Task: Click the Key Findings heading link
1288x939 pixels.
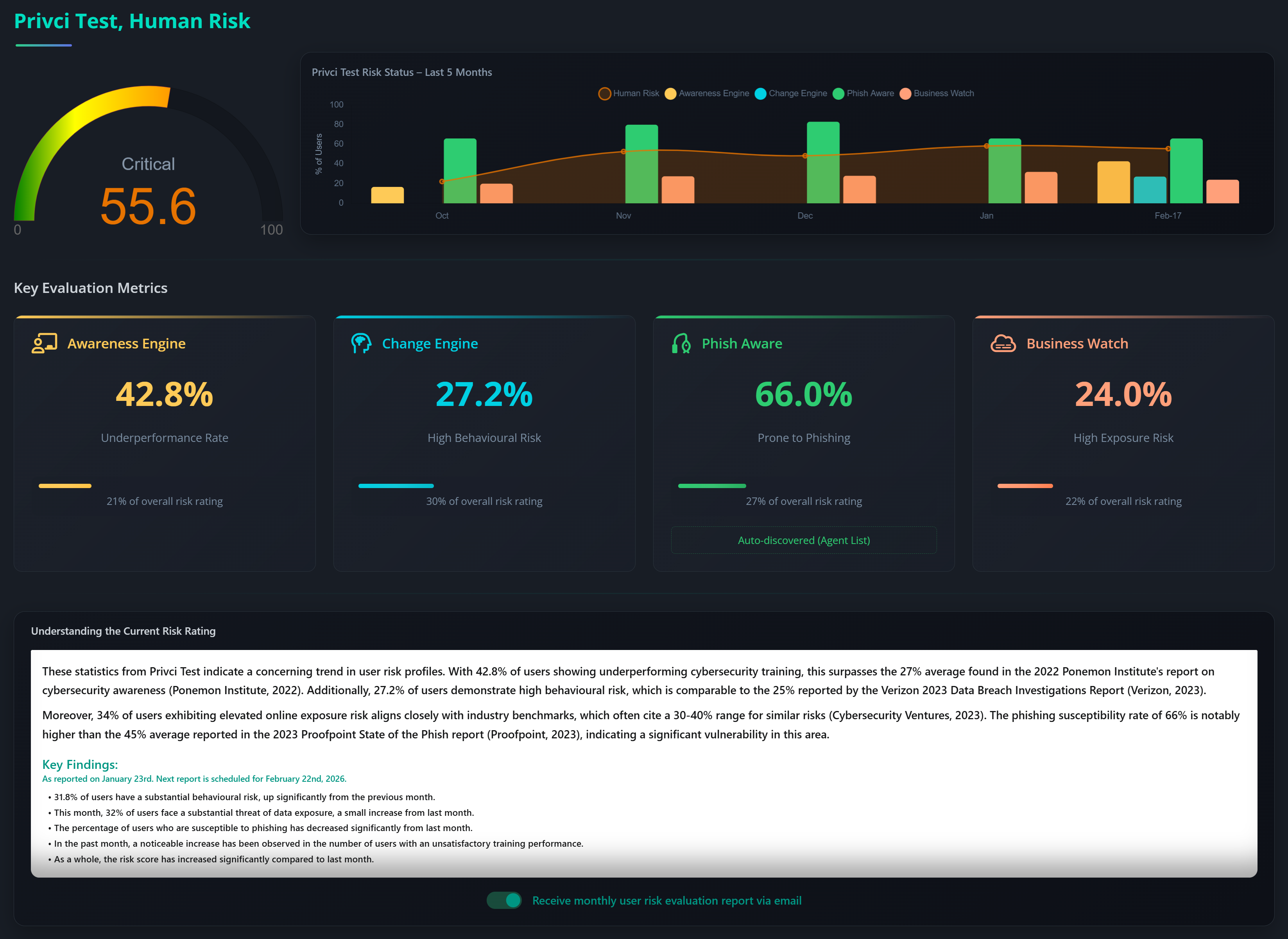Action: (80, 765)
